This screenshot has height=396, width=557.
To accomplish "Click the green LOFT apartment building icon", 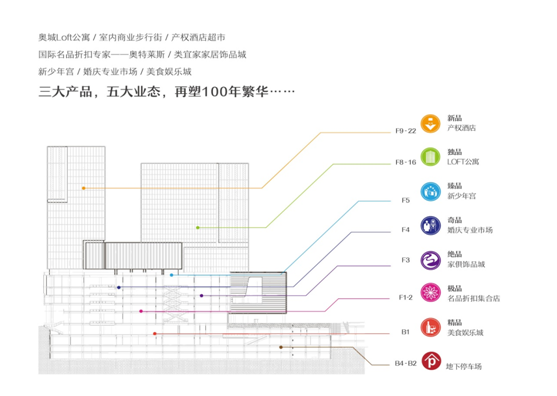I will click(430, 157).
